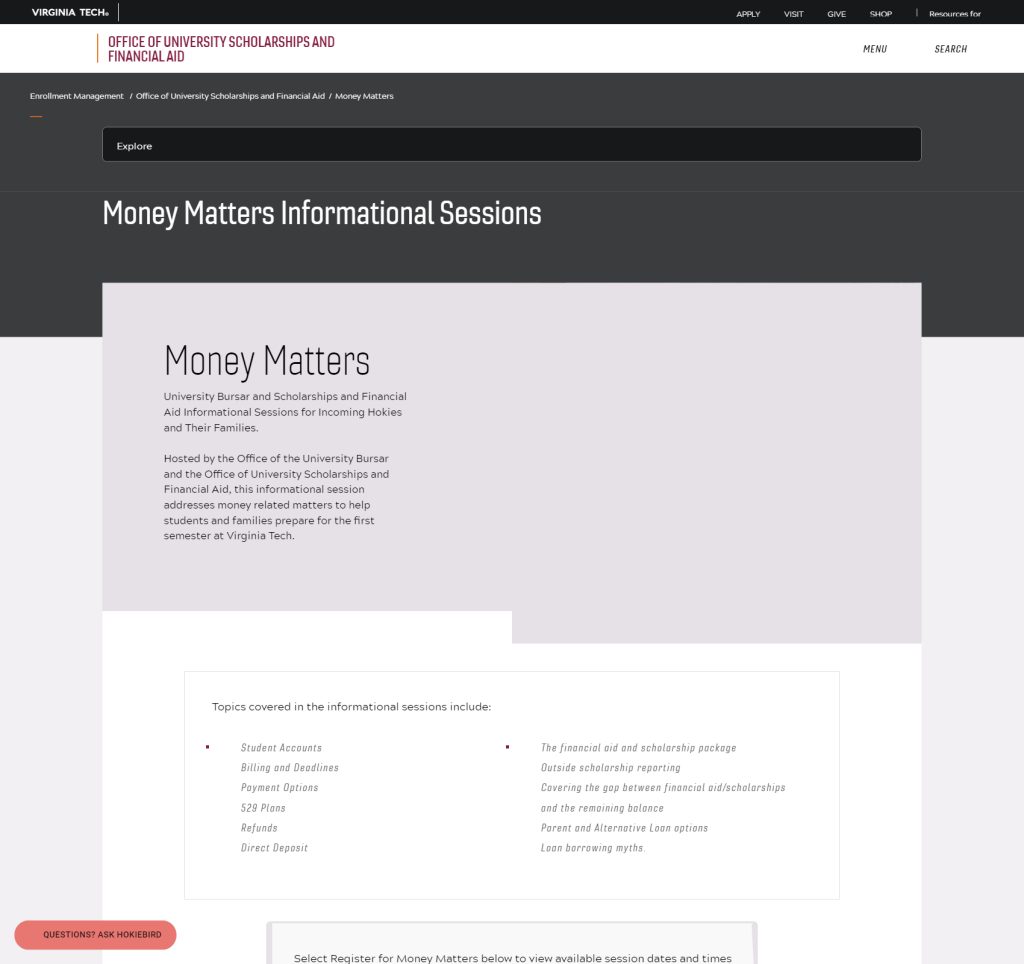This screenshot has width=1024, height=964.
Task: Click 'Parent and Alternative Loan options'
Action: pyautogui.click(x=624, y=827)
